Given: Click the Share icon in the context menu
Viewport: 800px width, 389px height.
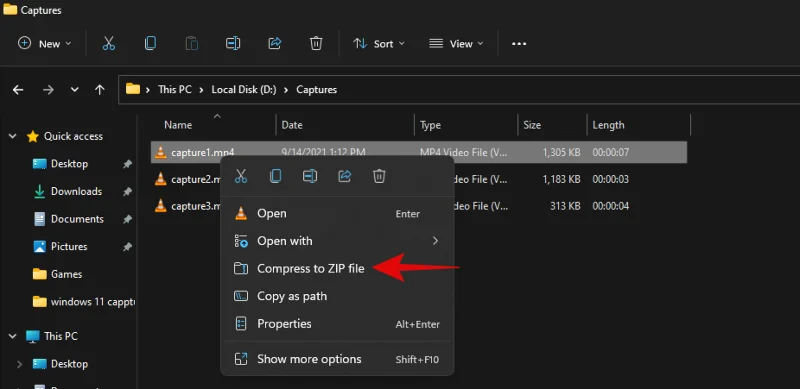Looking at the screenshot, I should click(344, 177).
